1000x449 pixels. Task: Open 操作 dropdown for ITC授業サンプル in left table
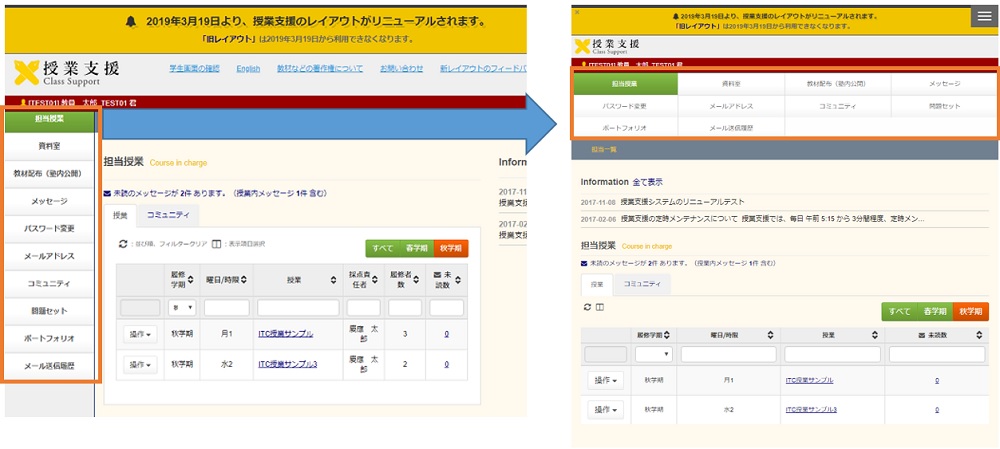(x=140, y=335)
